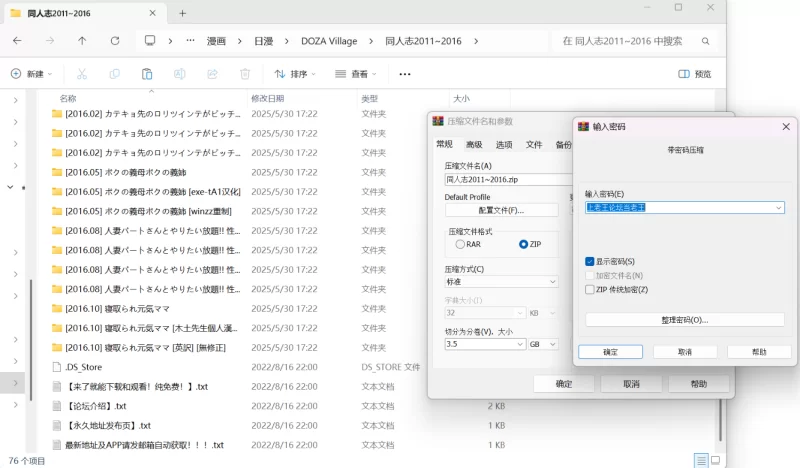Click 确定 in the password dialog

click(x=610, y=352)
